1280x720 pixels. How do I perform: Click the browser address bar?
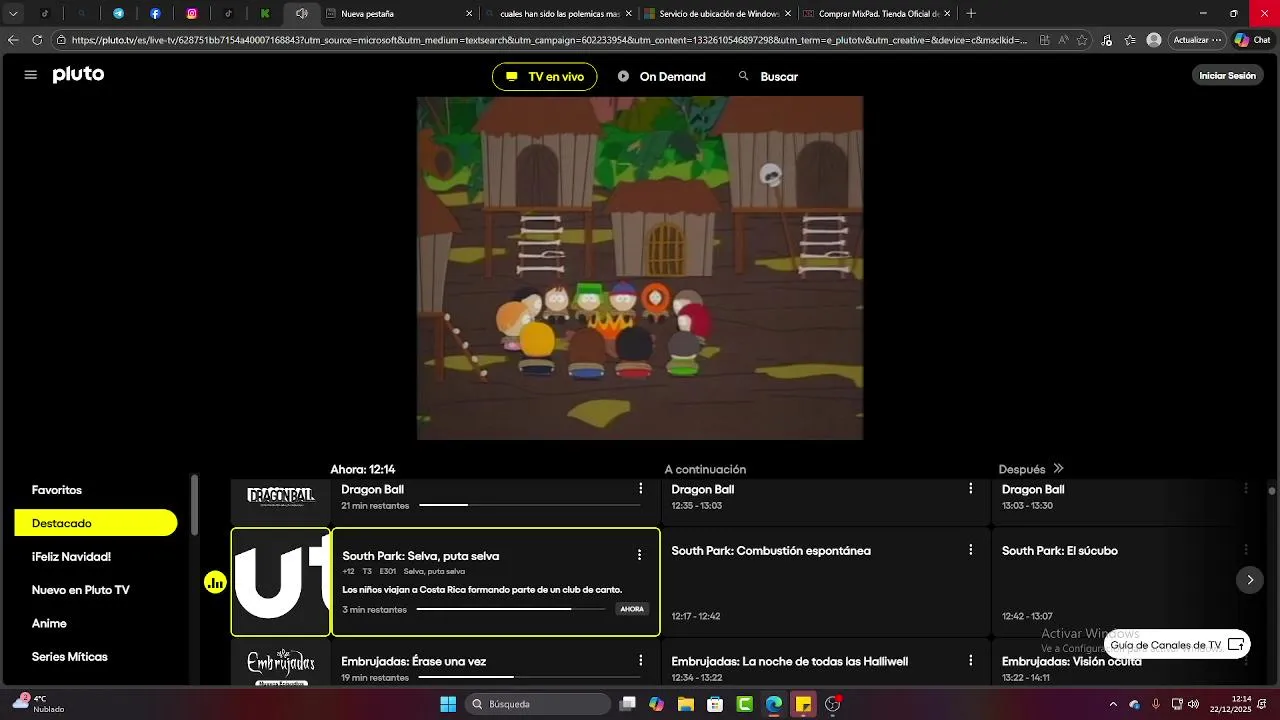point(549,40)
